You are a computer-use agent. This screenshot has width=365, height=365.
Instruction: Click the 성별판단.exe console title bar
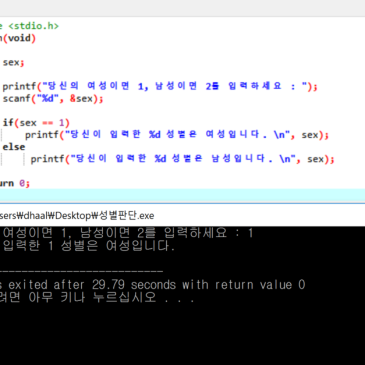click(x=182, y=215)
